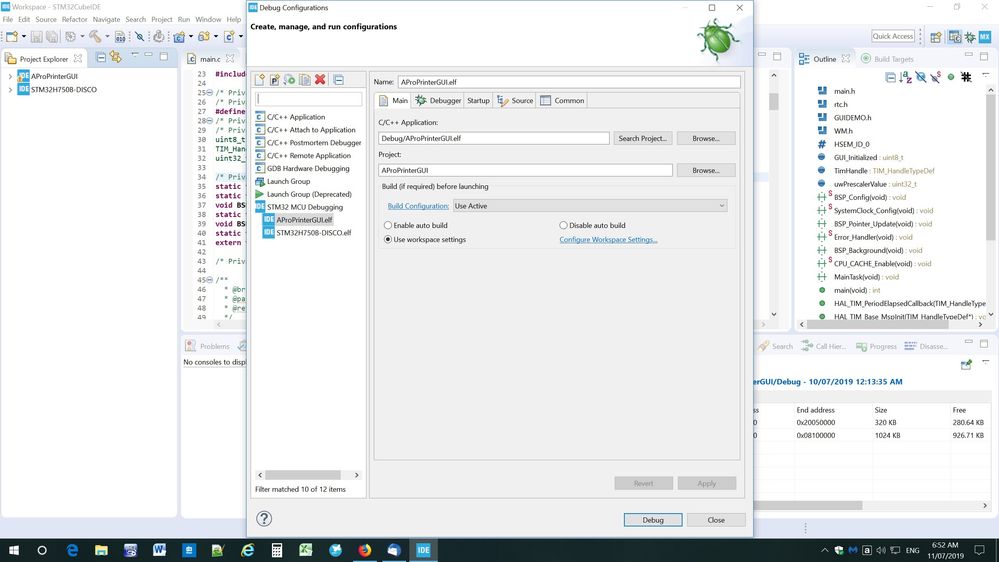The height and width of the screenshot is (562, 999).
Task: Click the hash group icon in Outline
Action: [x=966, y=77]
